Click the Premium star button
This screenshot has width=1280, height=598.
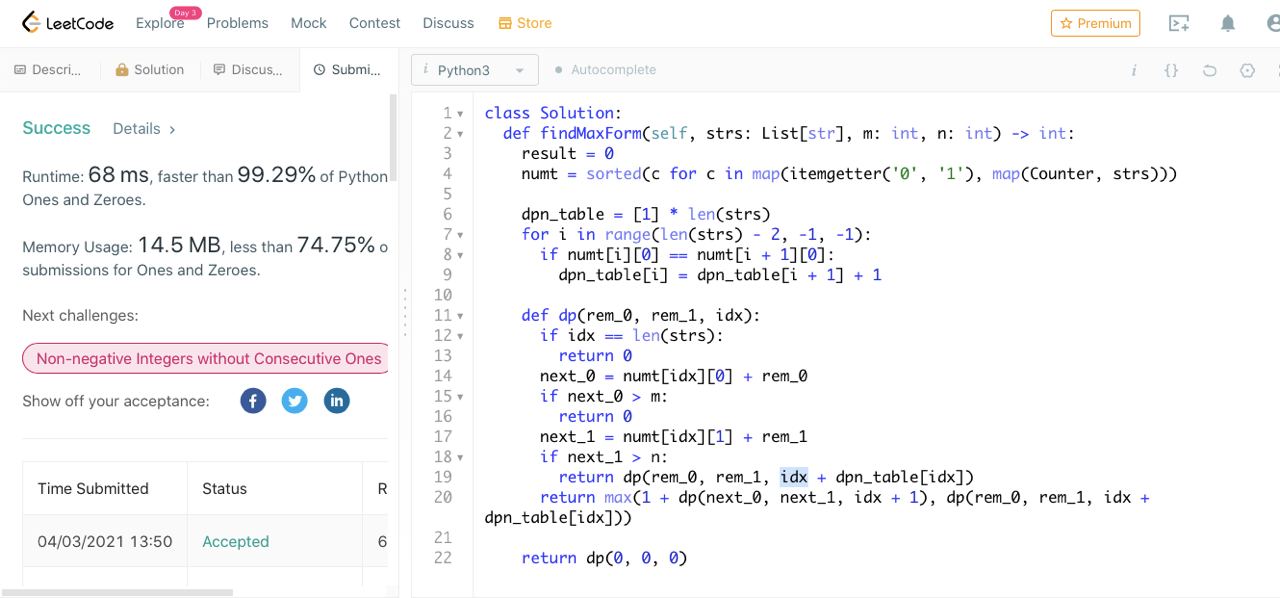click(x=1095, y=23)
